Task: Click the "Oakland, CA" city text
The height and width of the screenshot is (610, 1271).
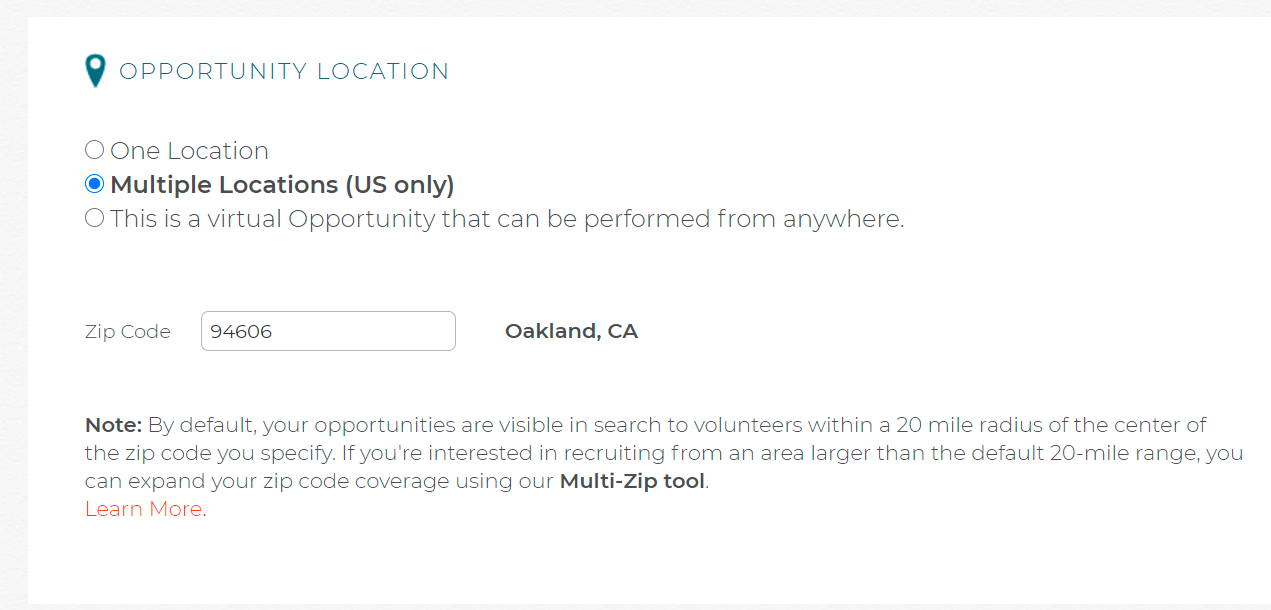Action: [x=571, y=331]
